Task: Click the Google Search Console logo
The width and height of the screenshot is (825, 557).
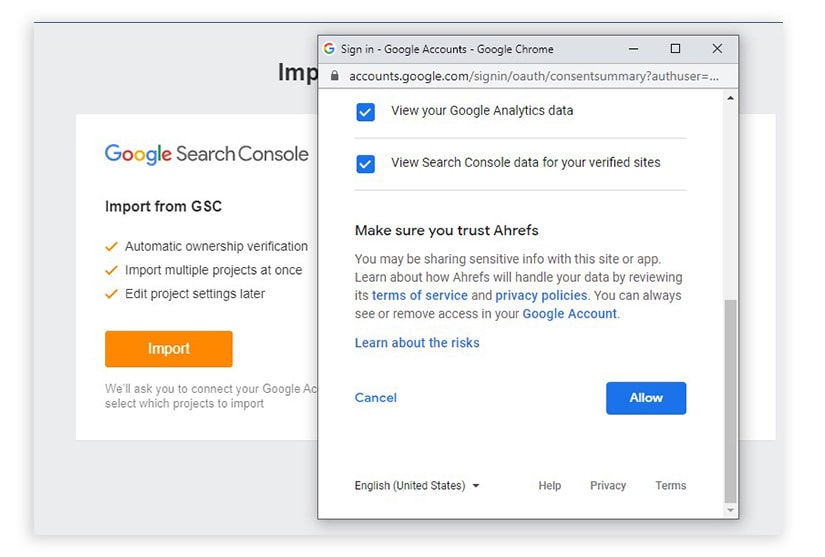Action: (x=206, y=154)
